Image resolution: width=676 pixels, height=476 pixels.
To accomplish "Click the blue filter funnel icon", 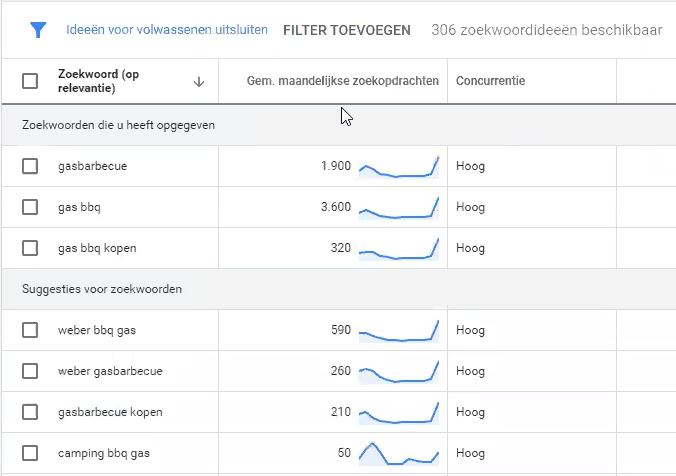I will (x=38, y=30).
